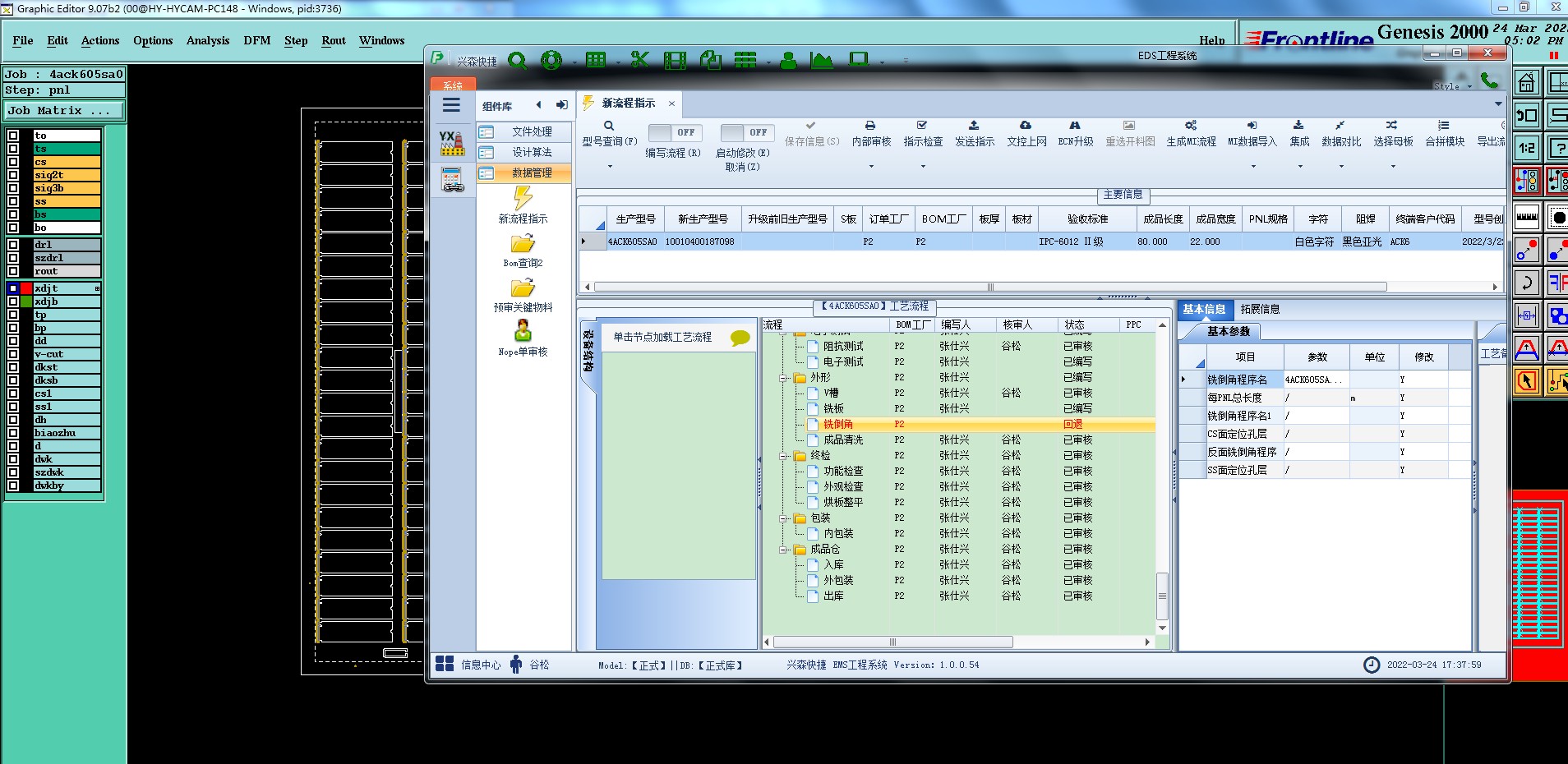Toggle visibility checkbox of layer v-cut
Screen dimensions: 1568x764
(x=13, y=354)
